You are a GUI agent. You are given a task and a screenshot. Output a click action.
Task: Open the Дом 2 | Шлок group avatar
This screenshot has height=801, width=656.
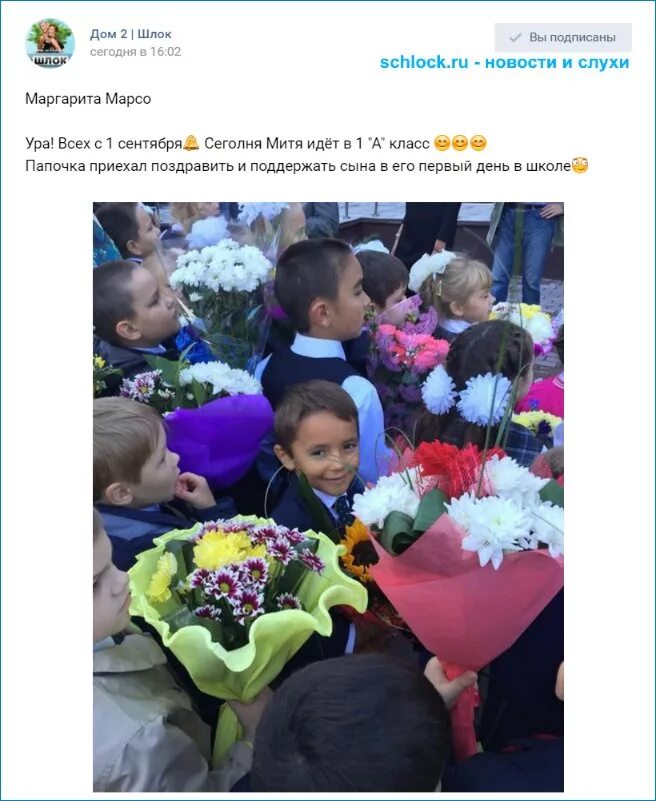coord(50,43)
